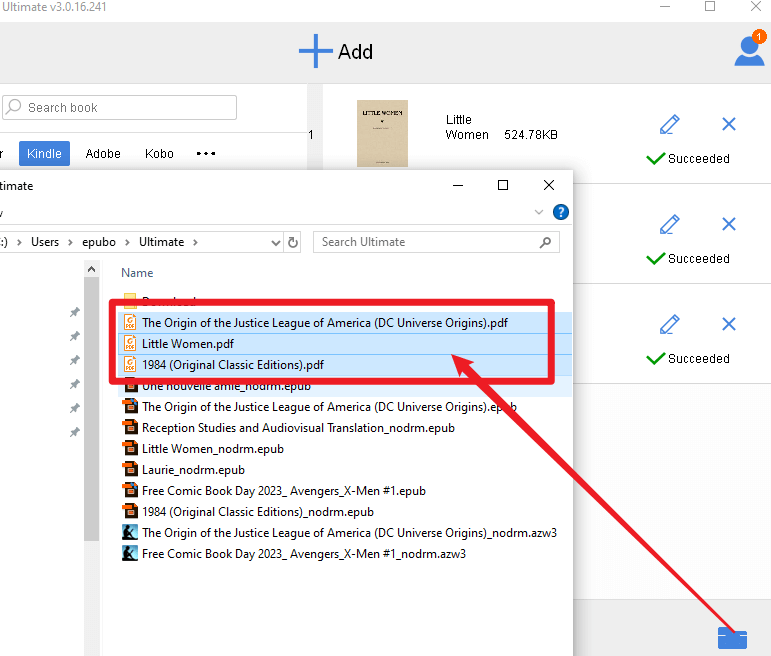Click the Justice League azw3 Kindle icon

(130, 533)
